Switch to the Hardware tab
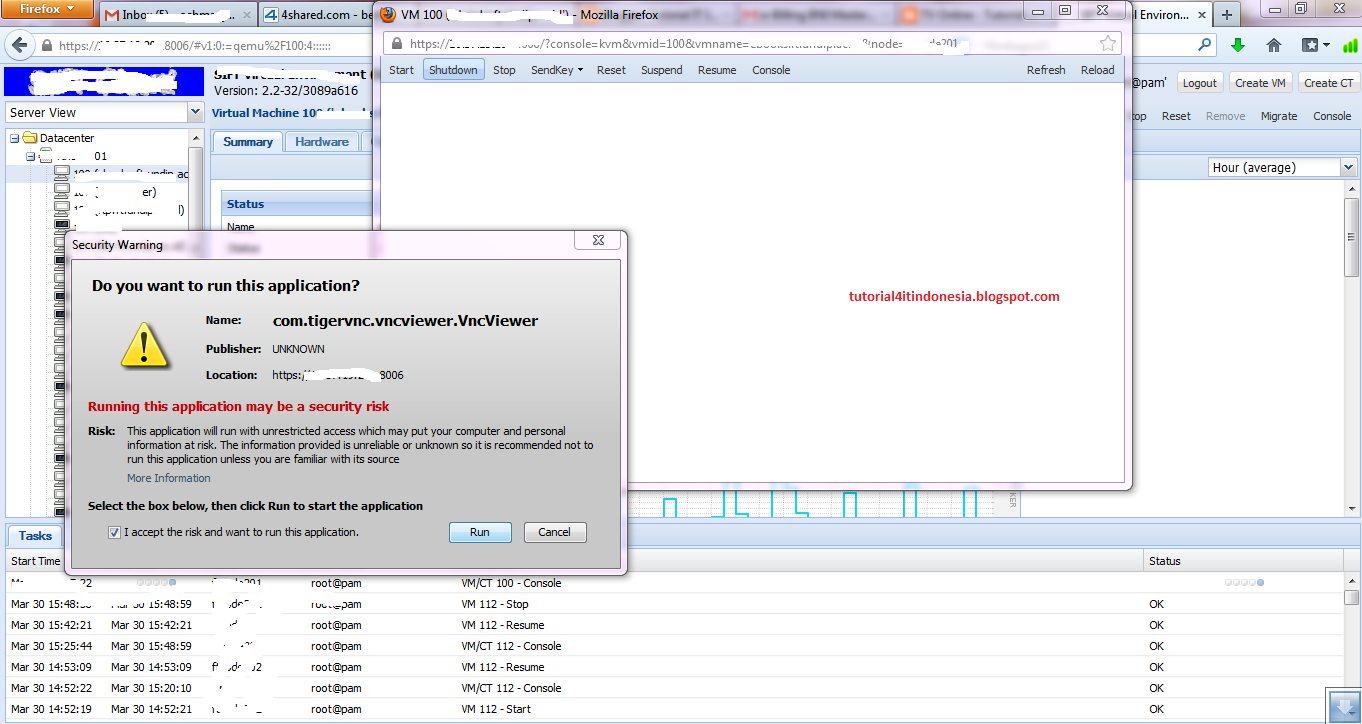The height and width of the screenshot is (724, 1362). coord(322,142)
